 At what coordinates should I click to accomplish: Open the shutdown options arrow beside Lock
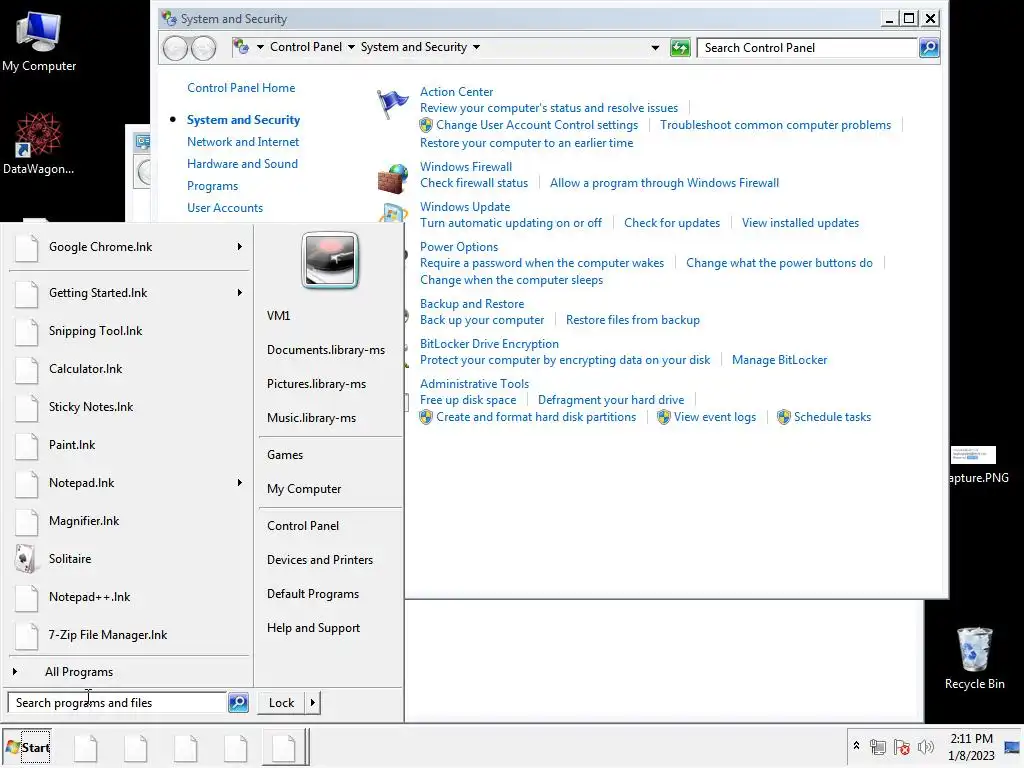[x=313, y=703]
